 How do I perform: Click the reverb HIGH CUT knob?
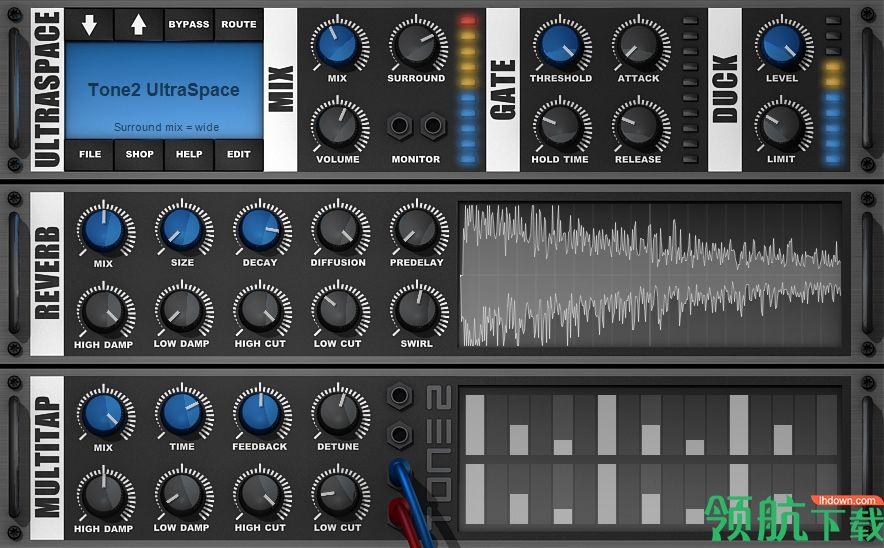tap(260, 310)
